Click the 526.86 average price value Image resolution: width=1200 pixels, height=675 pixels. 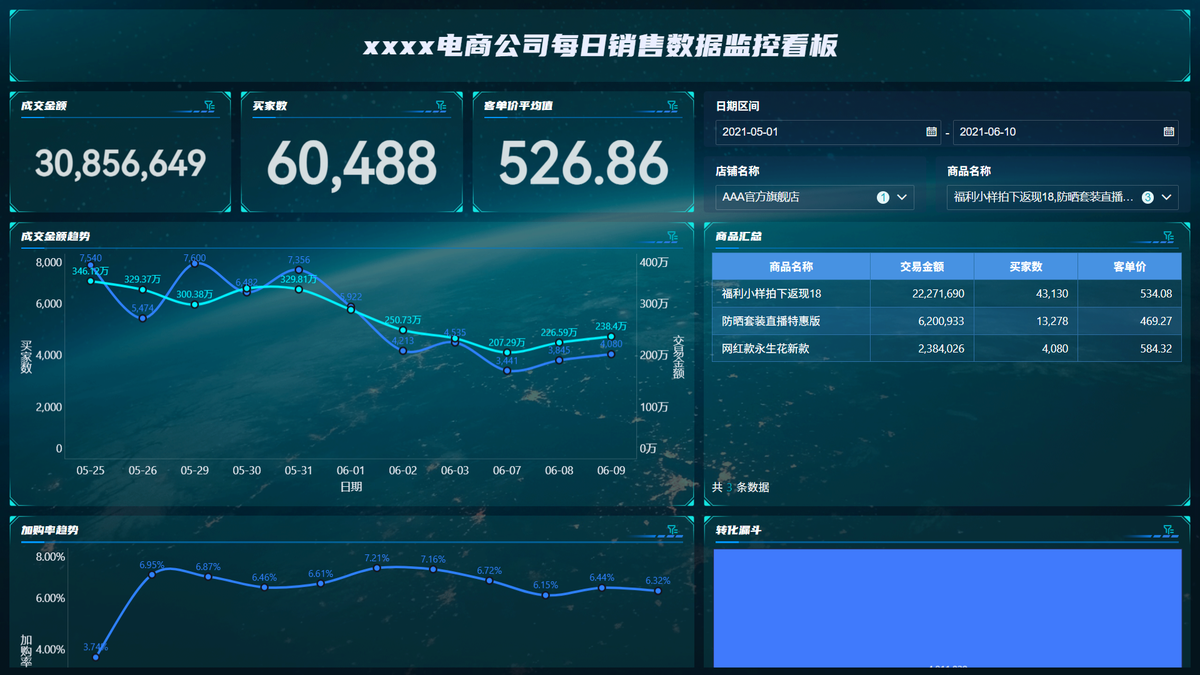click(583, 162)
